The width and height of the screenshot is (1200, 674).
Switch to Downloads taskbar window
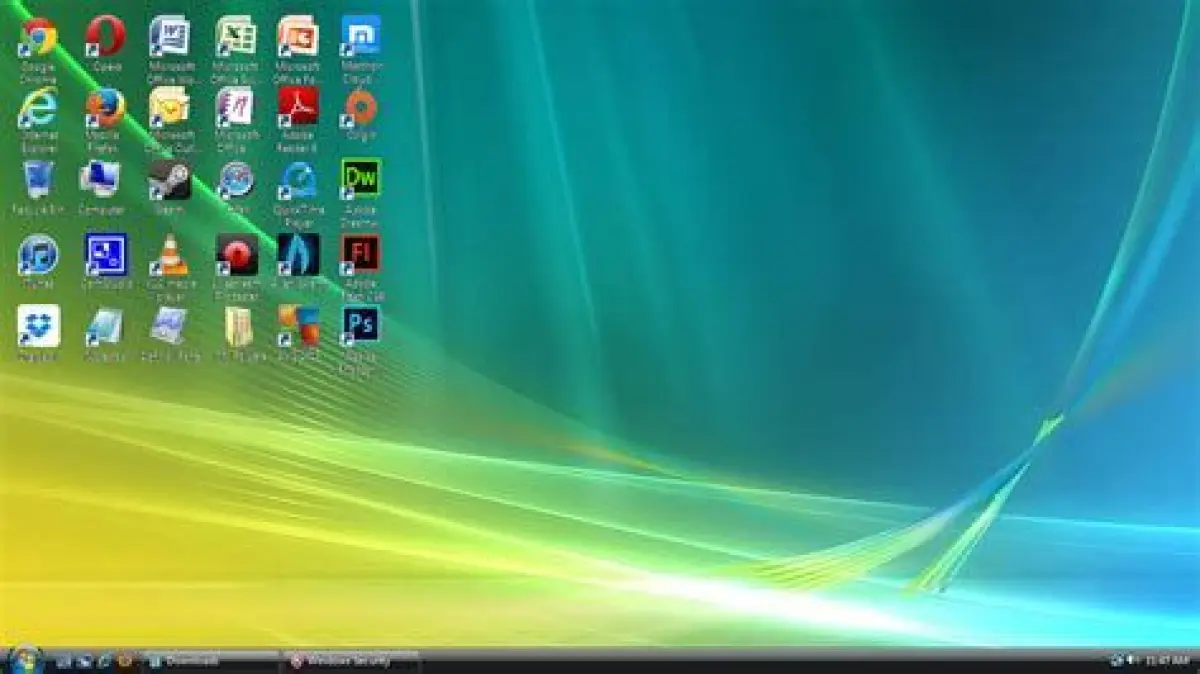[x=208, y=661]
